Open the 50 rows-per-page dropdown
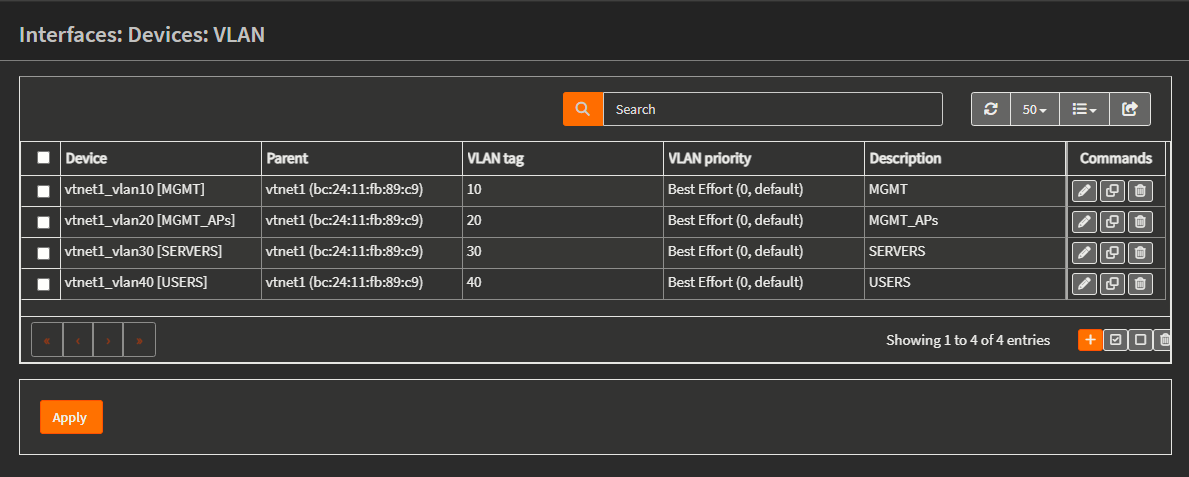The width and height of the screenshot is (1189, 477). tap(1035, 109)
